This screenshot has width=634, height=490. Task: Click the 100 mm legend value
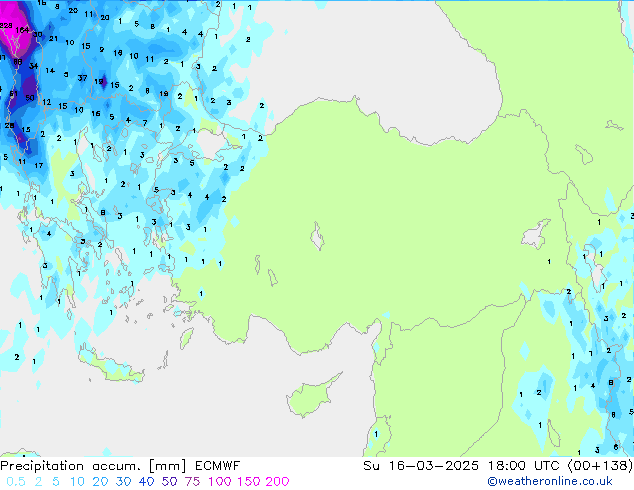pos(220,482)
